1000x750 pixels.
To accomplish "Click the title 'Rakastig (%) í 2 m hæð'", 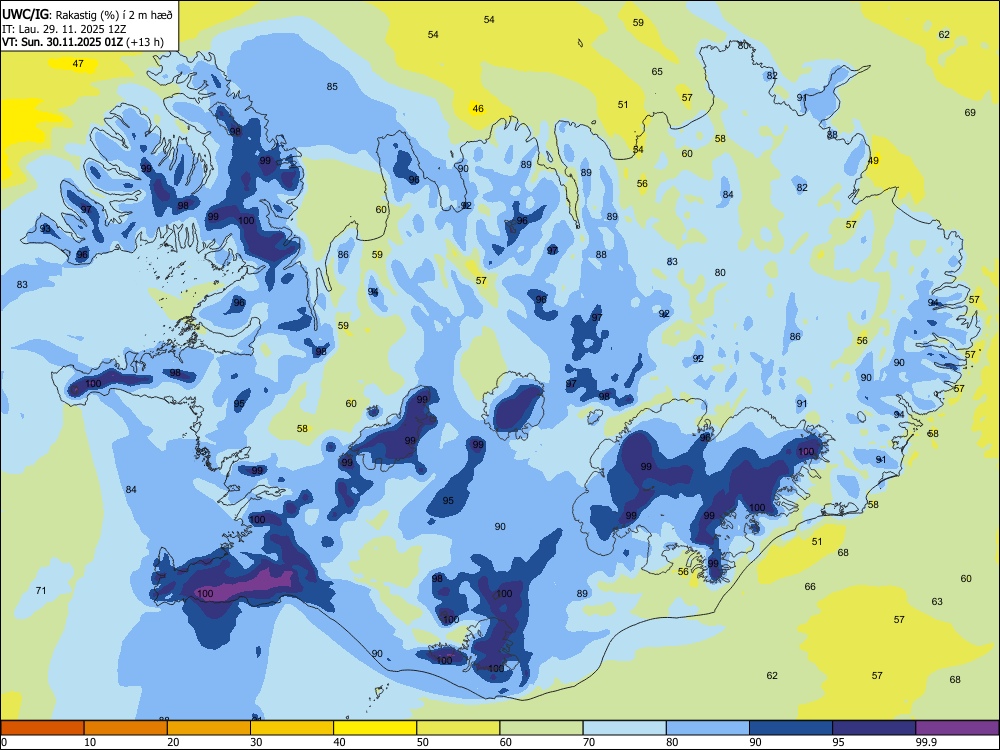I will (x=114, y=14).
